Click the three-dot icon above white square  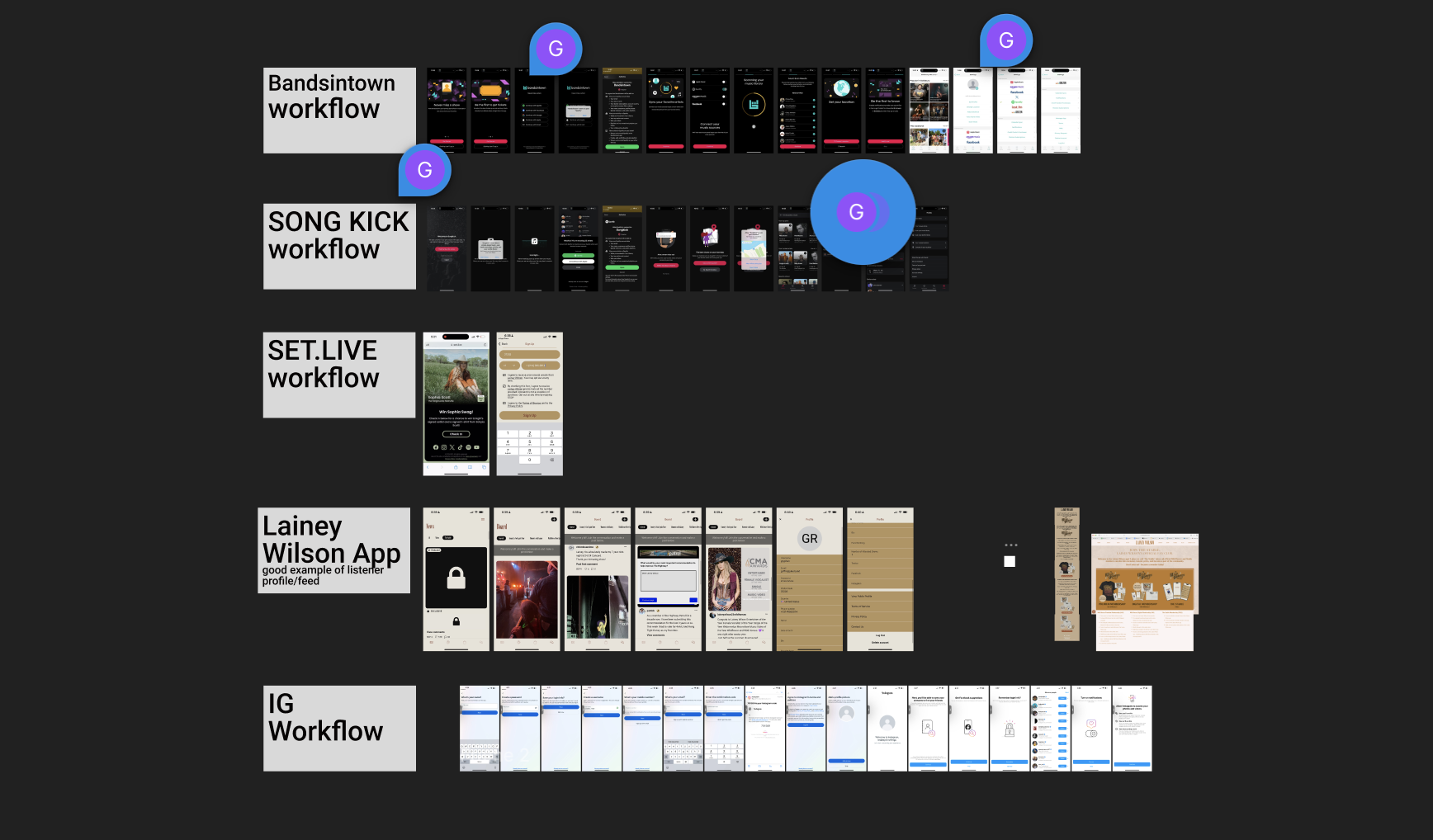tap(1010, 545)
